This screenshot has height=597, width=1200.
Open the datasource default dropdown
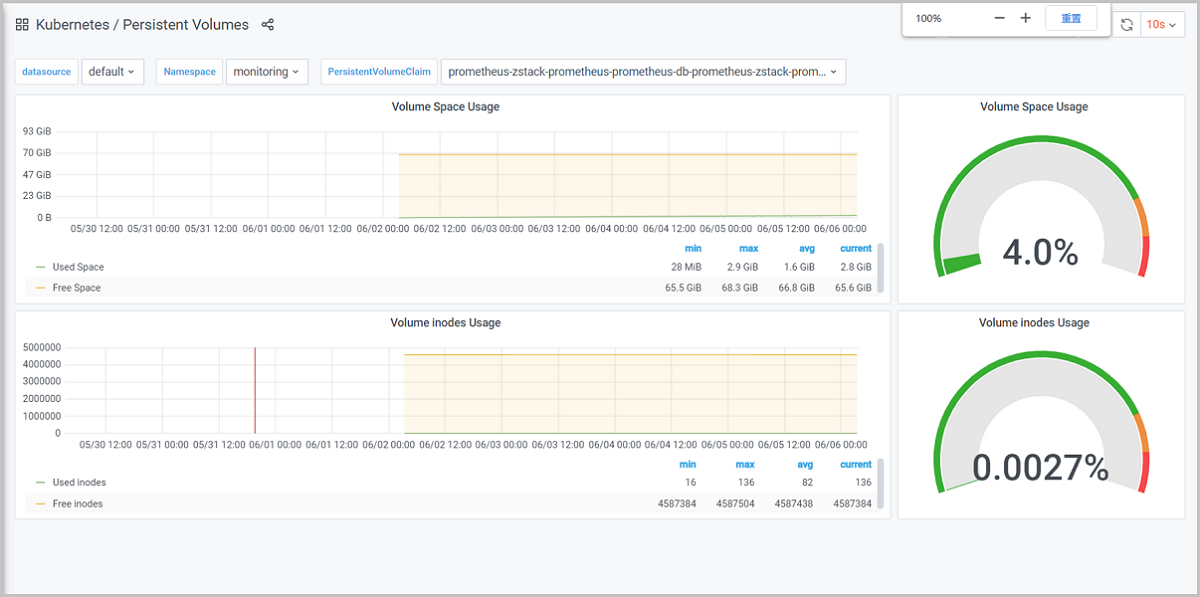pos(112,72)
